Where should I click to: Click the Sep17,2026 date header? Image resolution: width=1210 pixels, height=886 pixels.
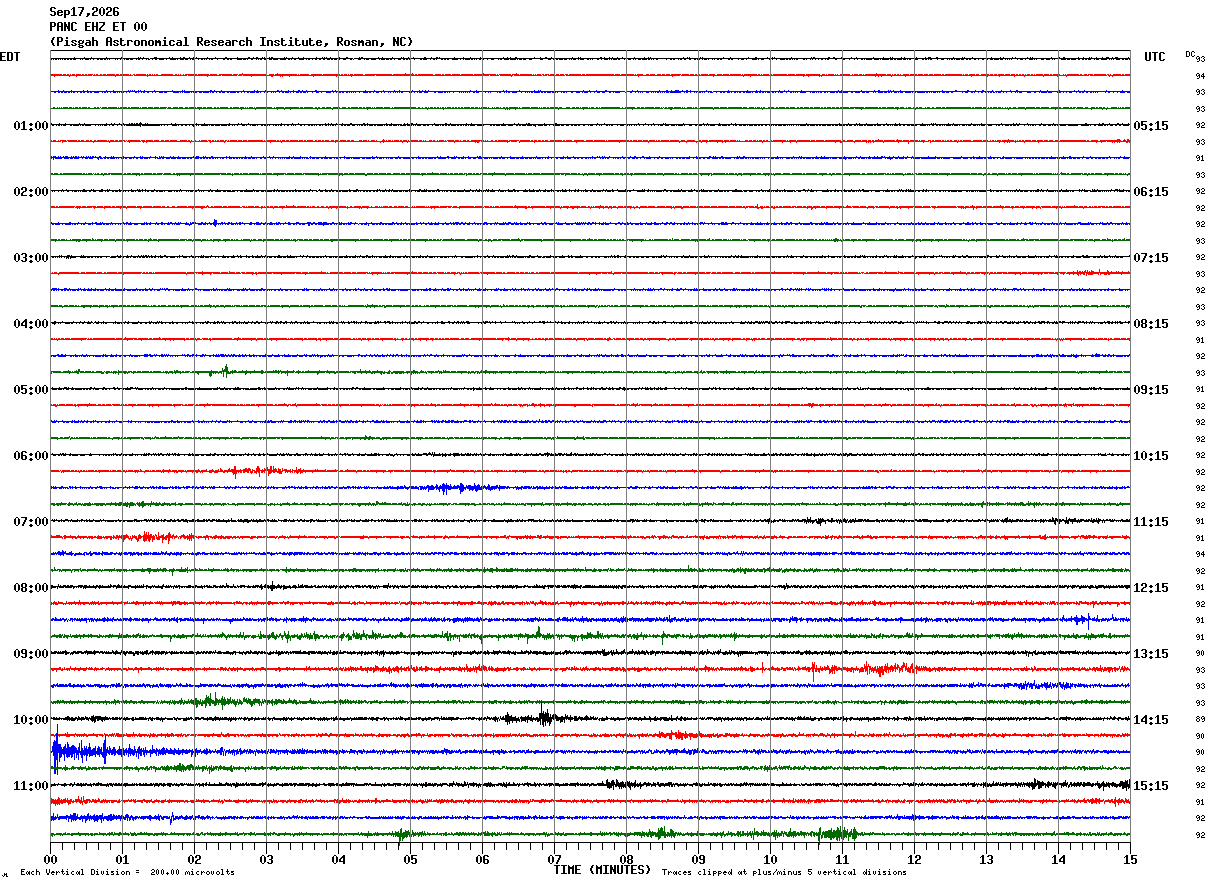(x=84, y=12)
